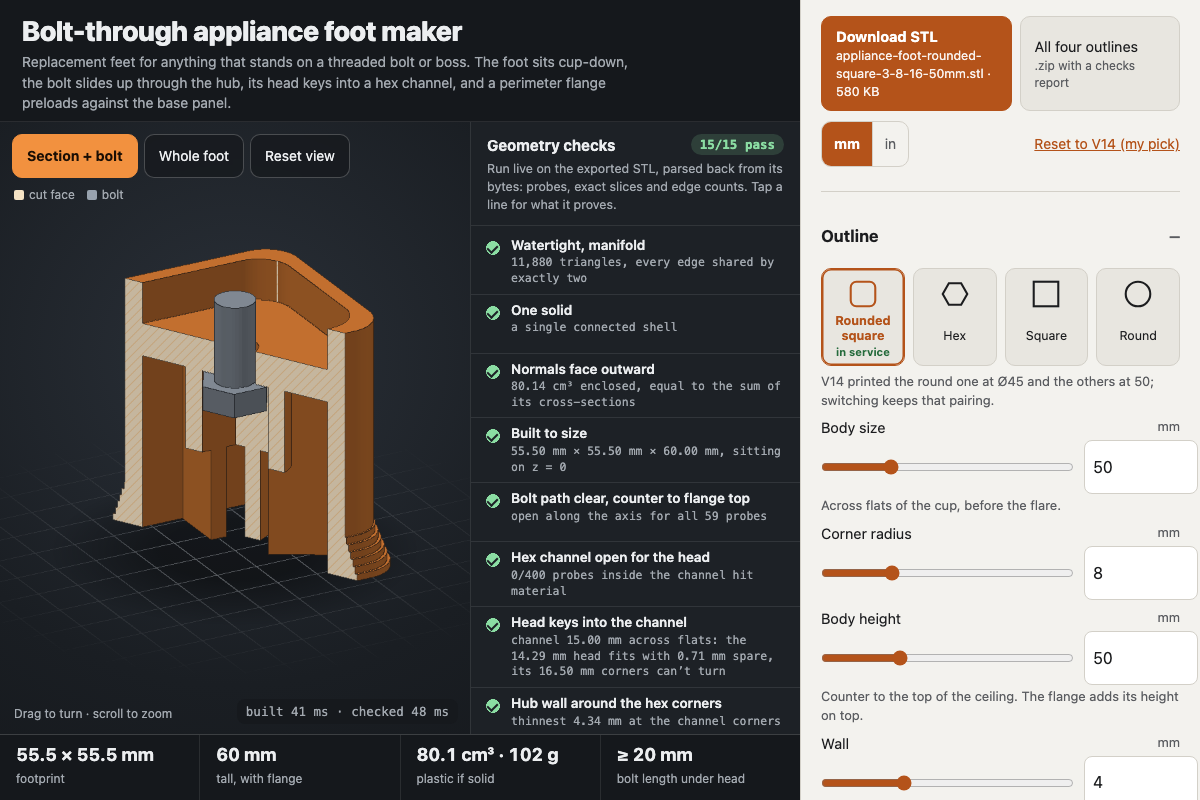Select the Rounded square outline
Viewport: 1200px width, 800px height.
[x=863, y=317]
